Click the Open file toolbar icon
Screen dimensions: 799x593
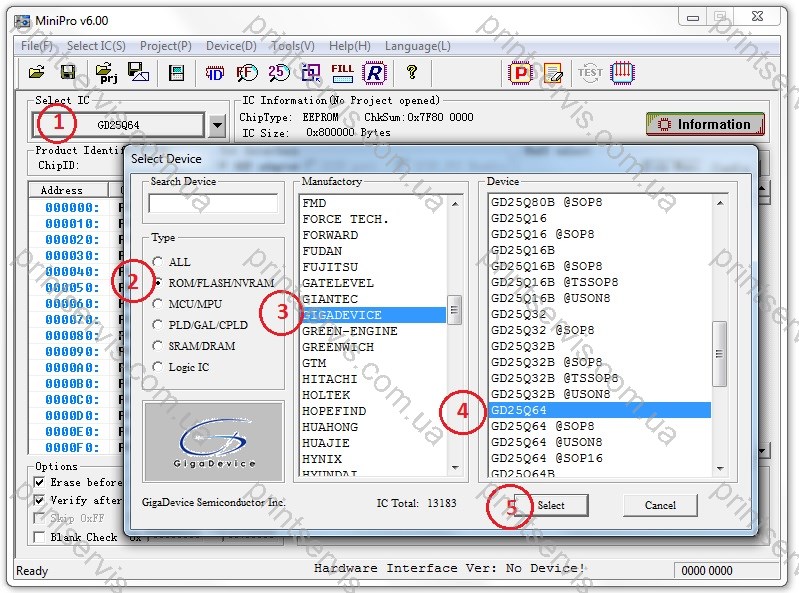click(36, 72)
